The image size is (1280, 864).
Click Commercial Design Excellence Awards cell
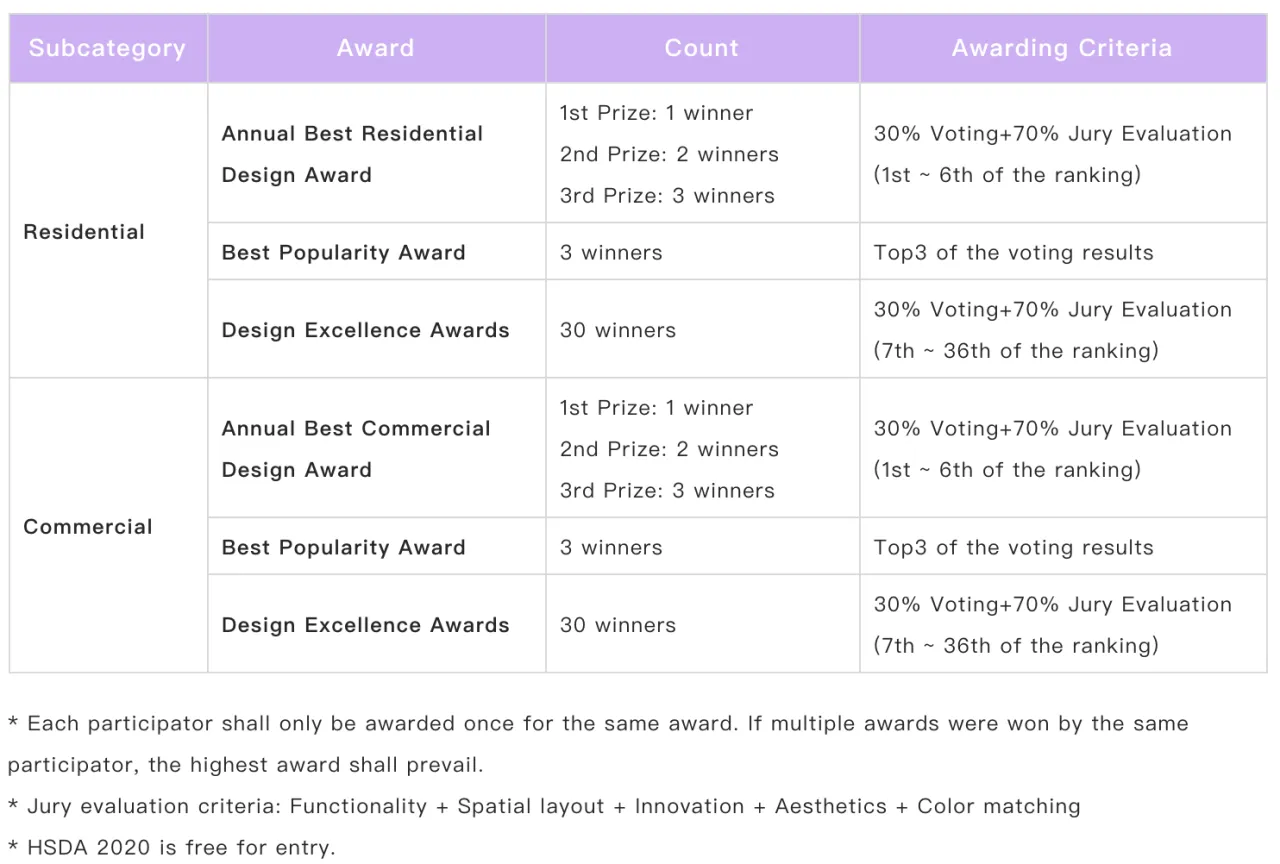366,625
